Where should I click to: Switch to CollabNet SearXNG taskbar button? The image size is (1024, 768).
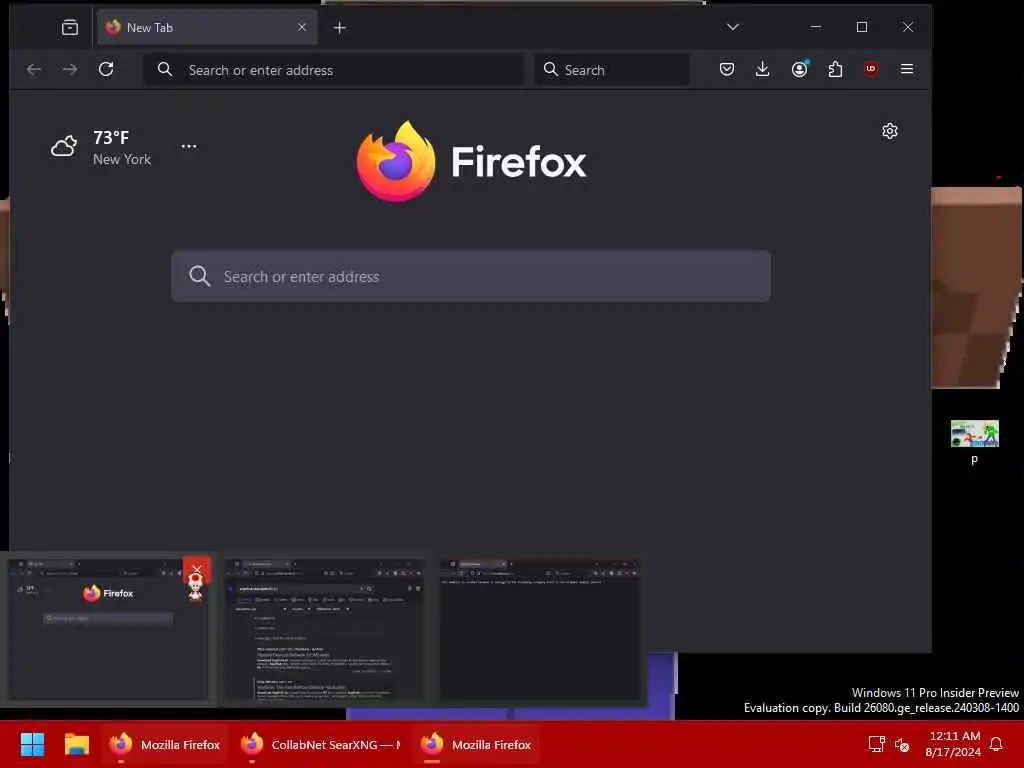(x=320, y=744)
